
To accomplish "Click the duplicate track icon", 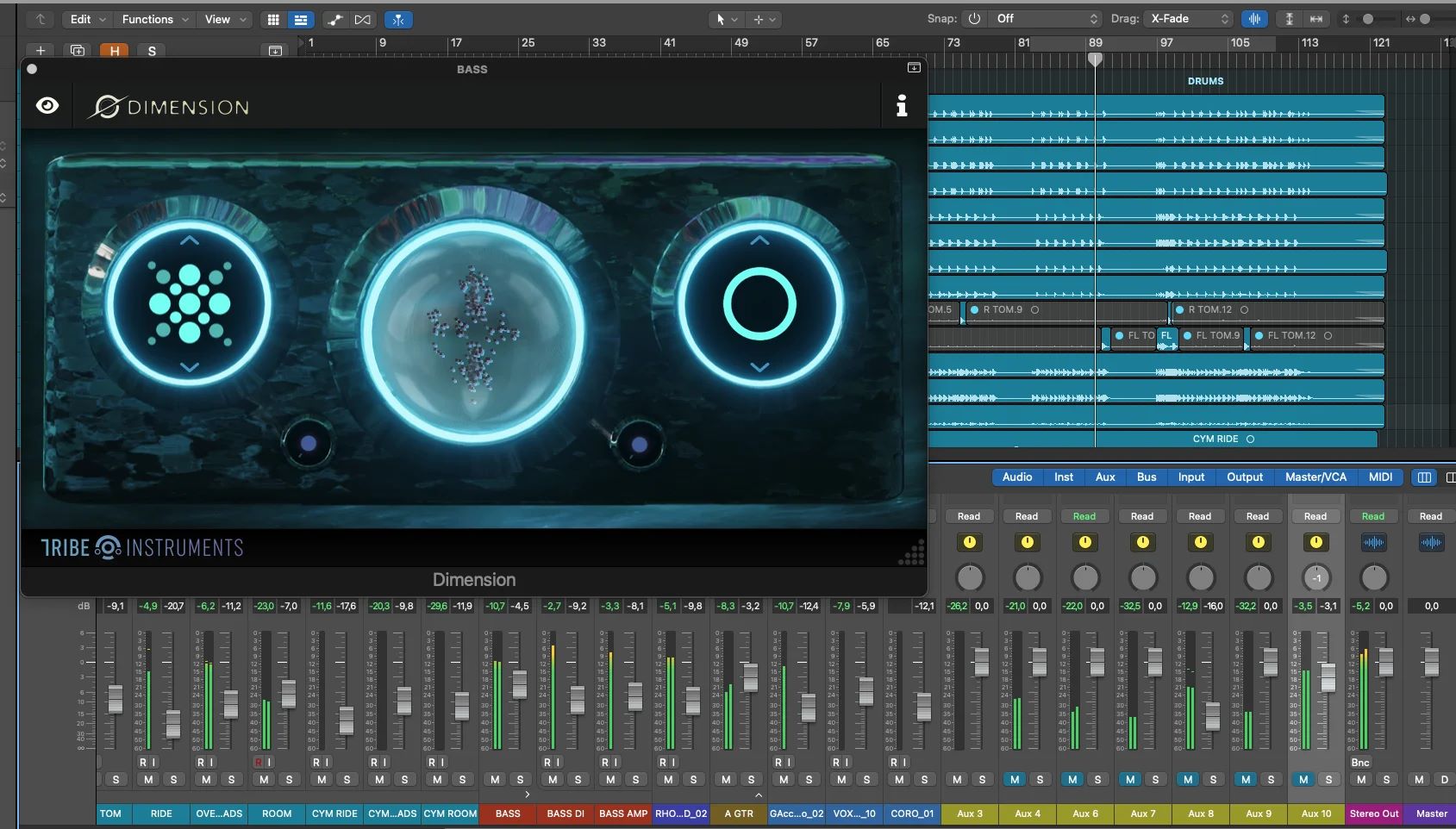I will tap(78, 51).
